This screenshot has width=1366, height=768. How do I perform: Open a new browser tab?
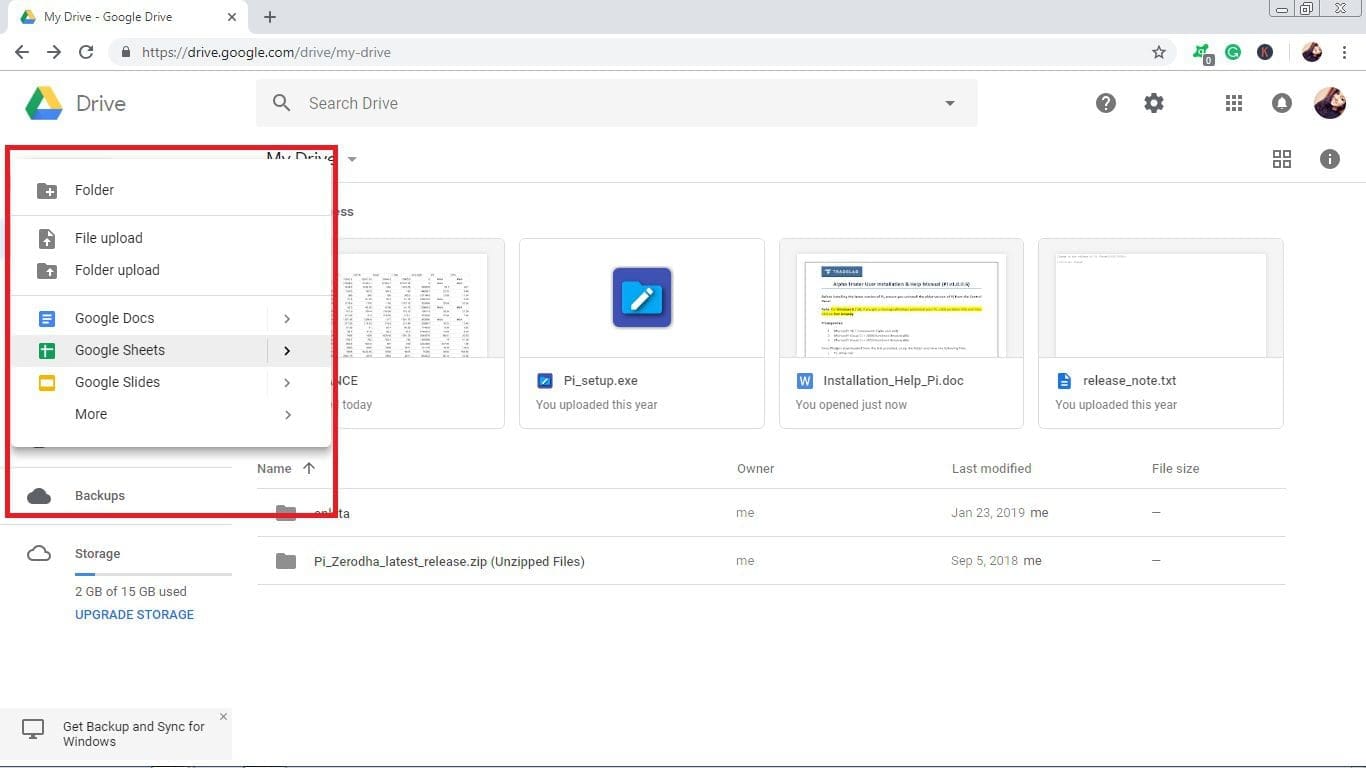point(270,17)
